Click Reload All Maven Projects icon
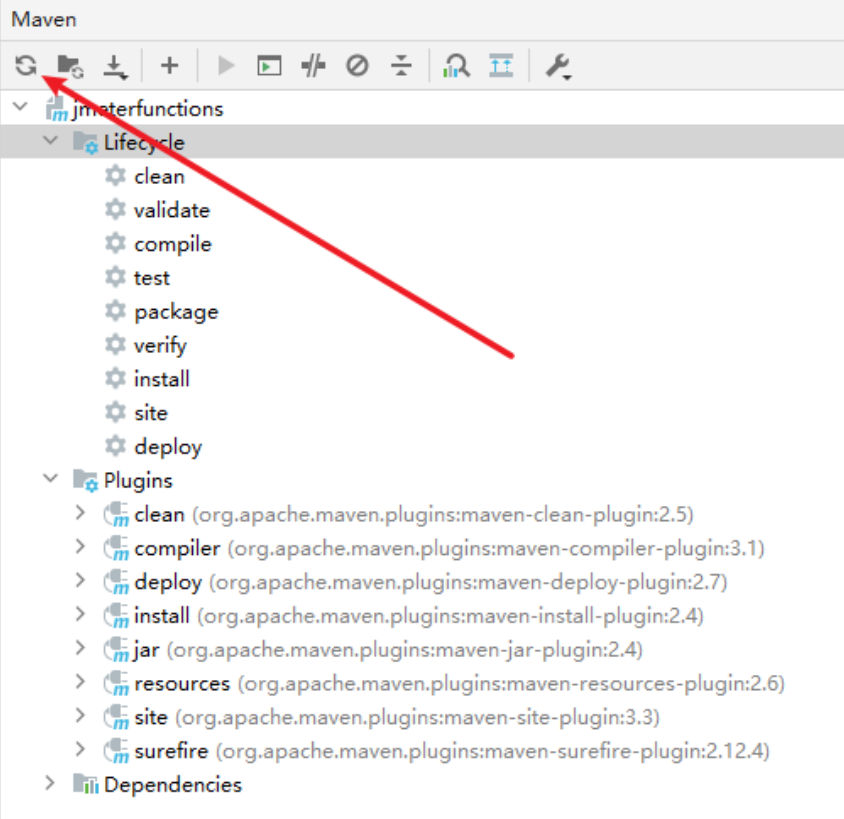Viewport: 844px width, 819px height. point(26,67)
